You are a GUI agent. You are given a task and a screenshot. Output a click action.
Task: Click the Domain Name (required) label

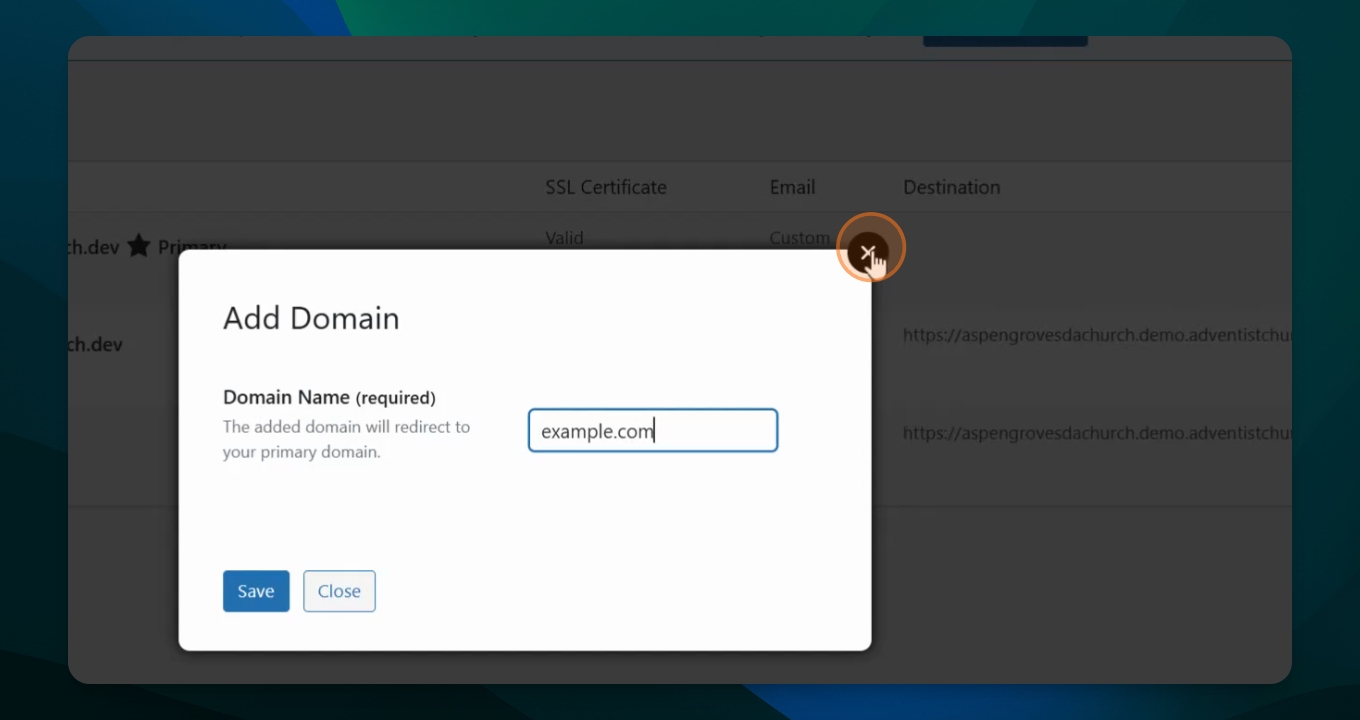coord(329,397)
